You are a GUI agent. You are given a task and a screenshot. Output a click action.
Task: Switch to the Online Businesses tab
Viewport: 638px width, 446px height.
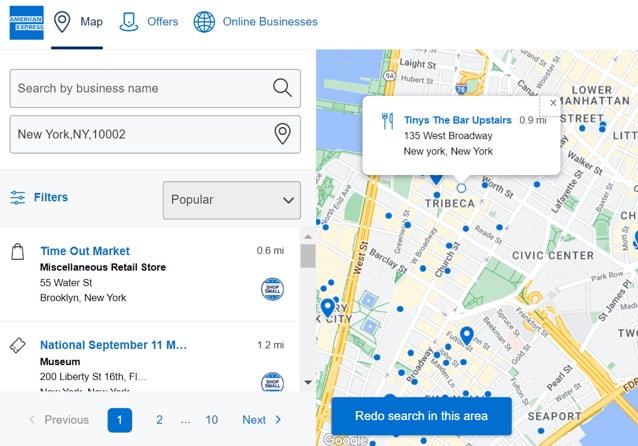click(255, 22)
